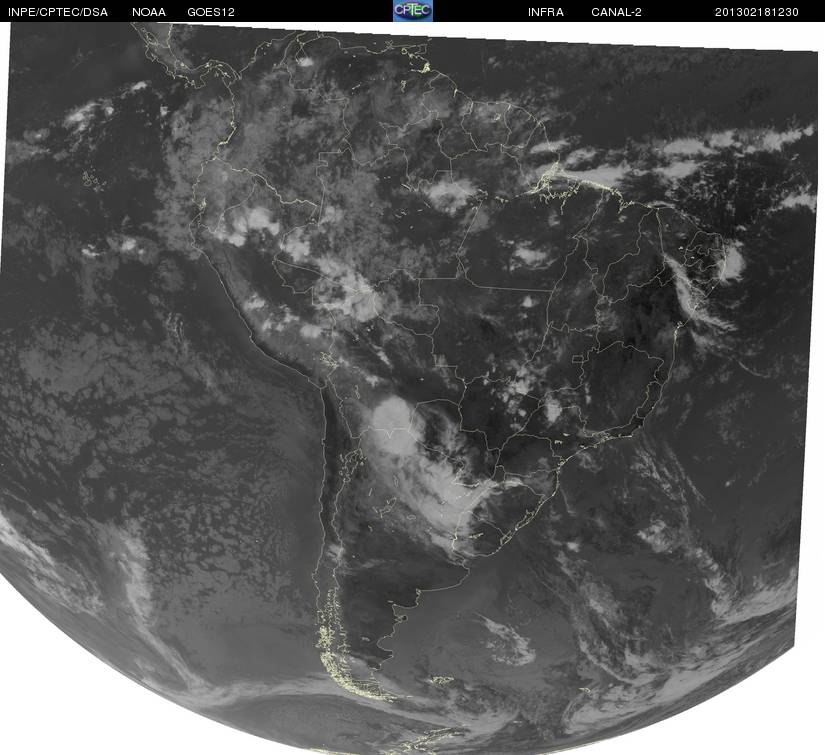The width and height of the screenshot is (825, 755).
Task: Click the satellite image of South America
Action: coord(410,388)
